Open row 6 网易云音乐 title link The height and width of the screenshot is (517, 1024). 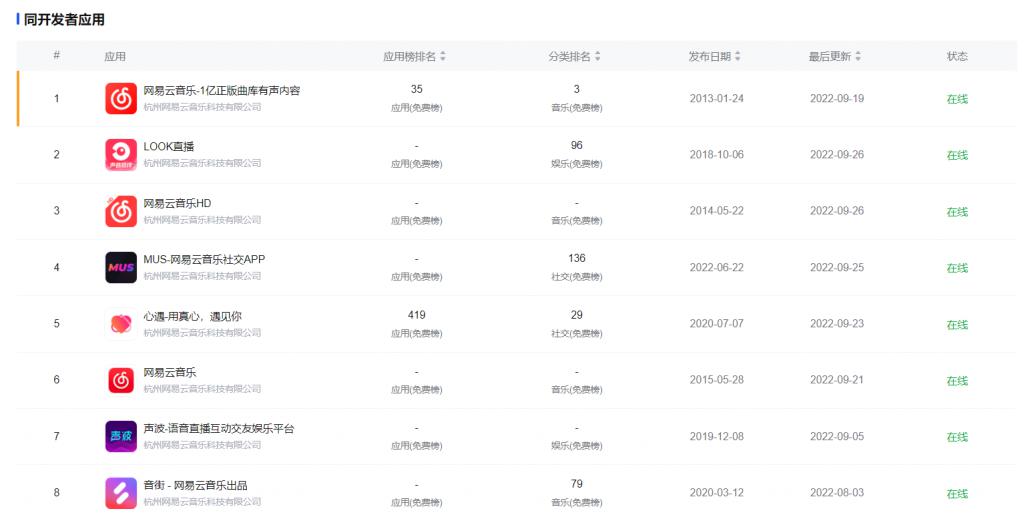tap(170, 372)
